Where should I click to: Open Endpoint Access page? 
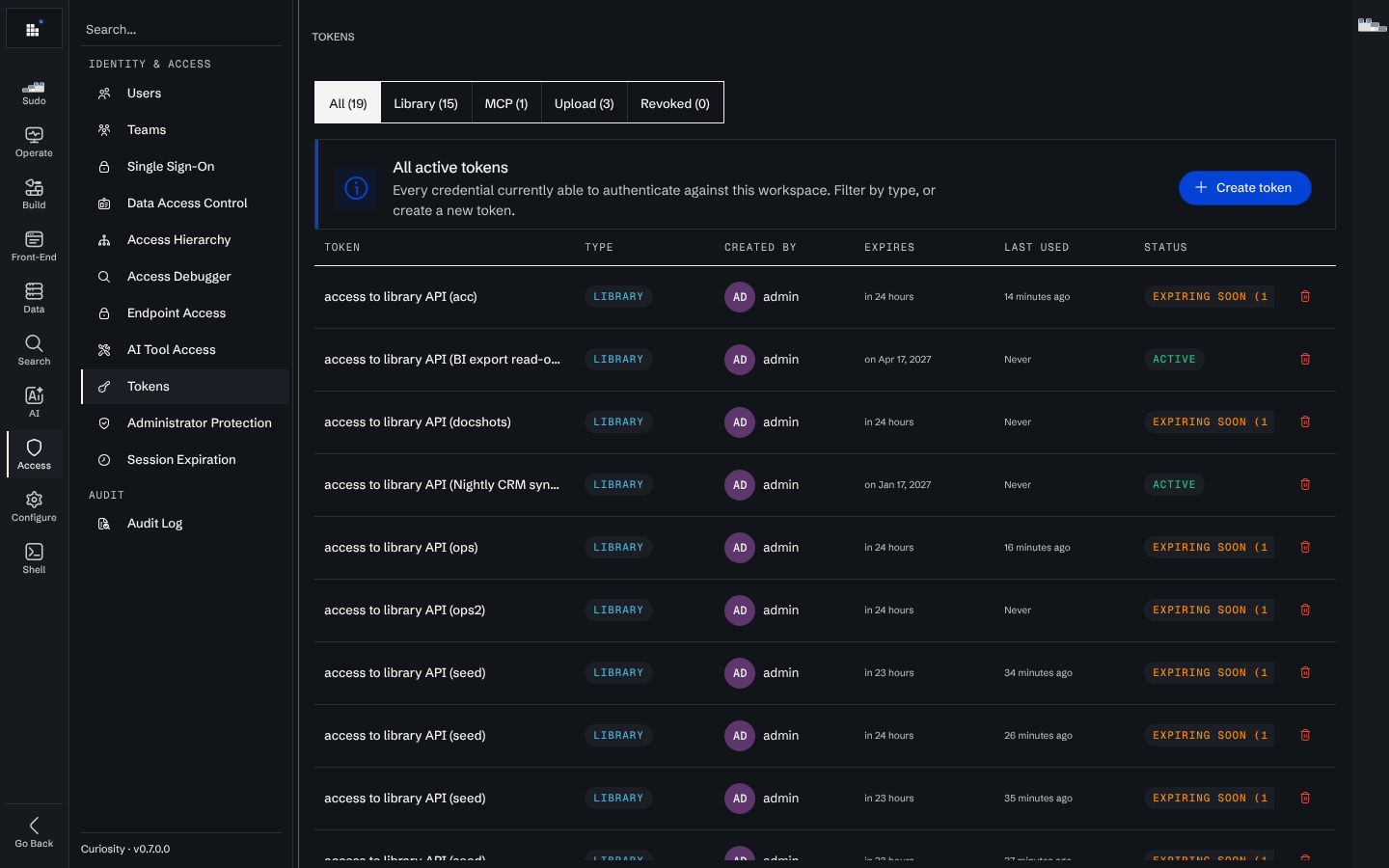click(x=185, y=313)
